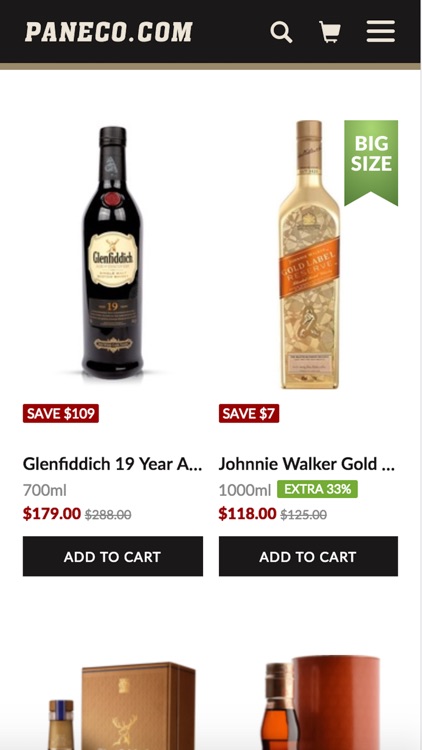Viewport: 422px width, 750px height.
Task: Add Johnnie Walker Gold to cart
Action: (308, 556)
